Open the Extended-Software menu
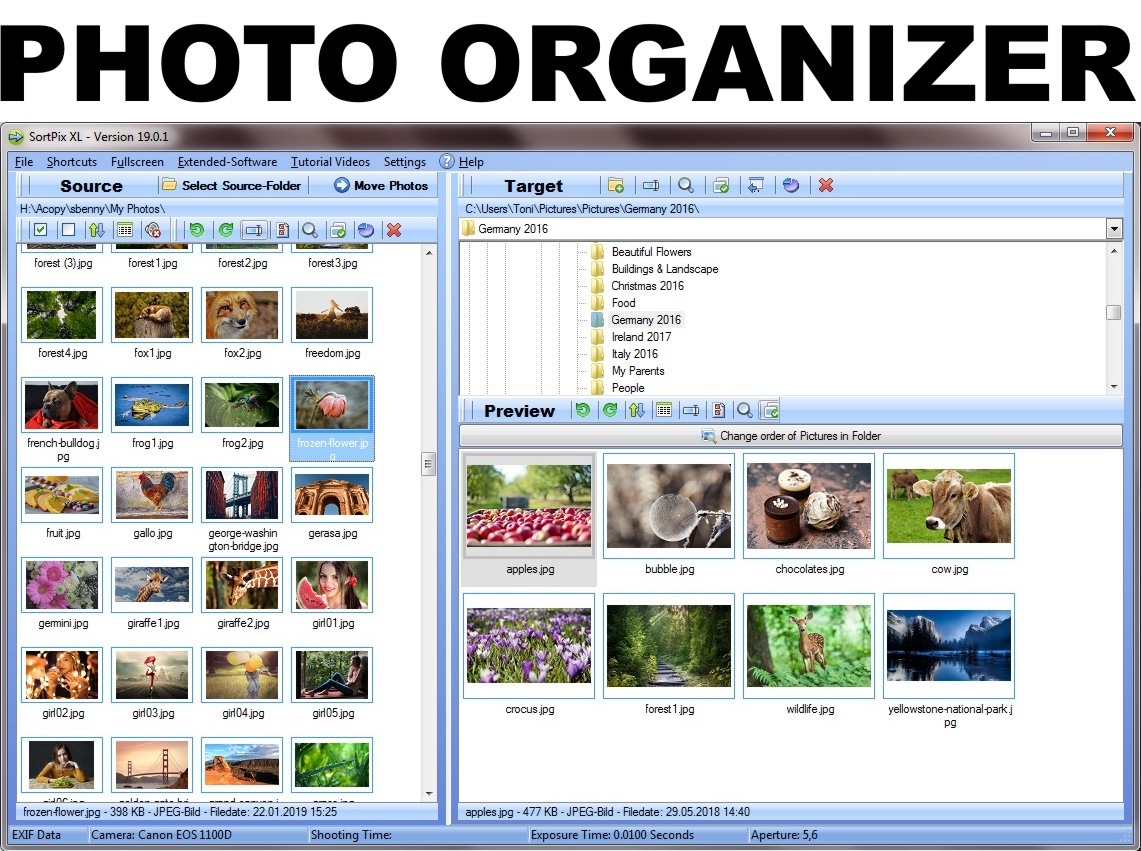 [x=227, y=161]
